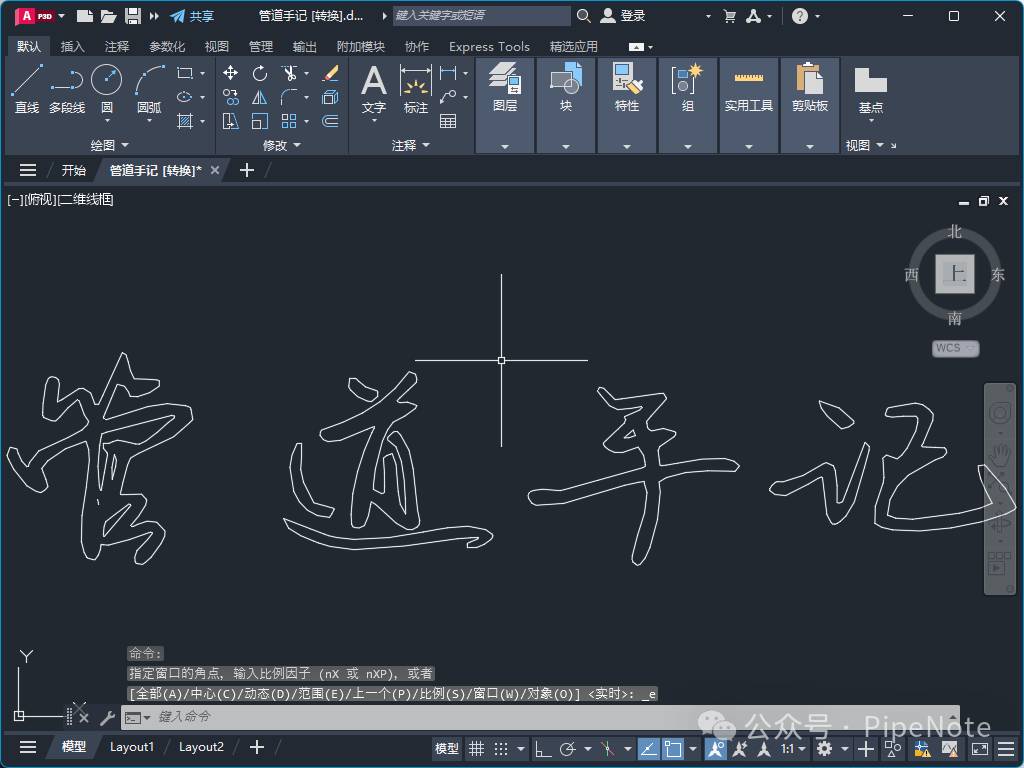This screenshot has width=1024, height=768.
Task: Activate the Trim scissors tool
Action: point(289,72)
